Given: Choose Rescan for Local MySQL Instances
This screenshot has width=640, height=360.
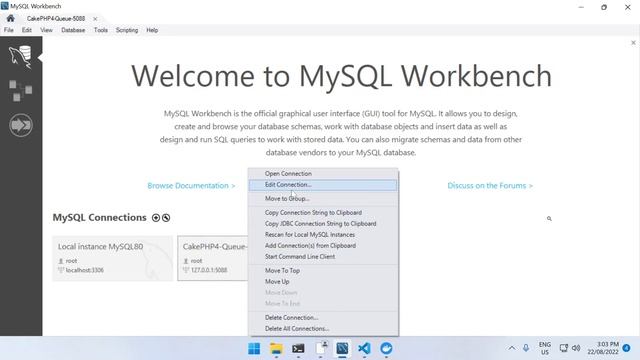Looking at the screenshot, I should click(x=323, y=235).
